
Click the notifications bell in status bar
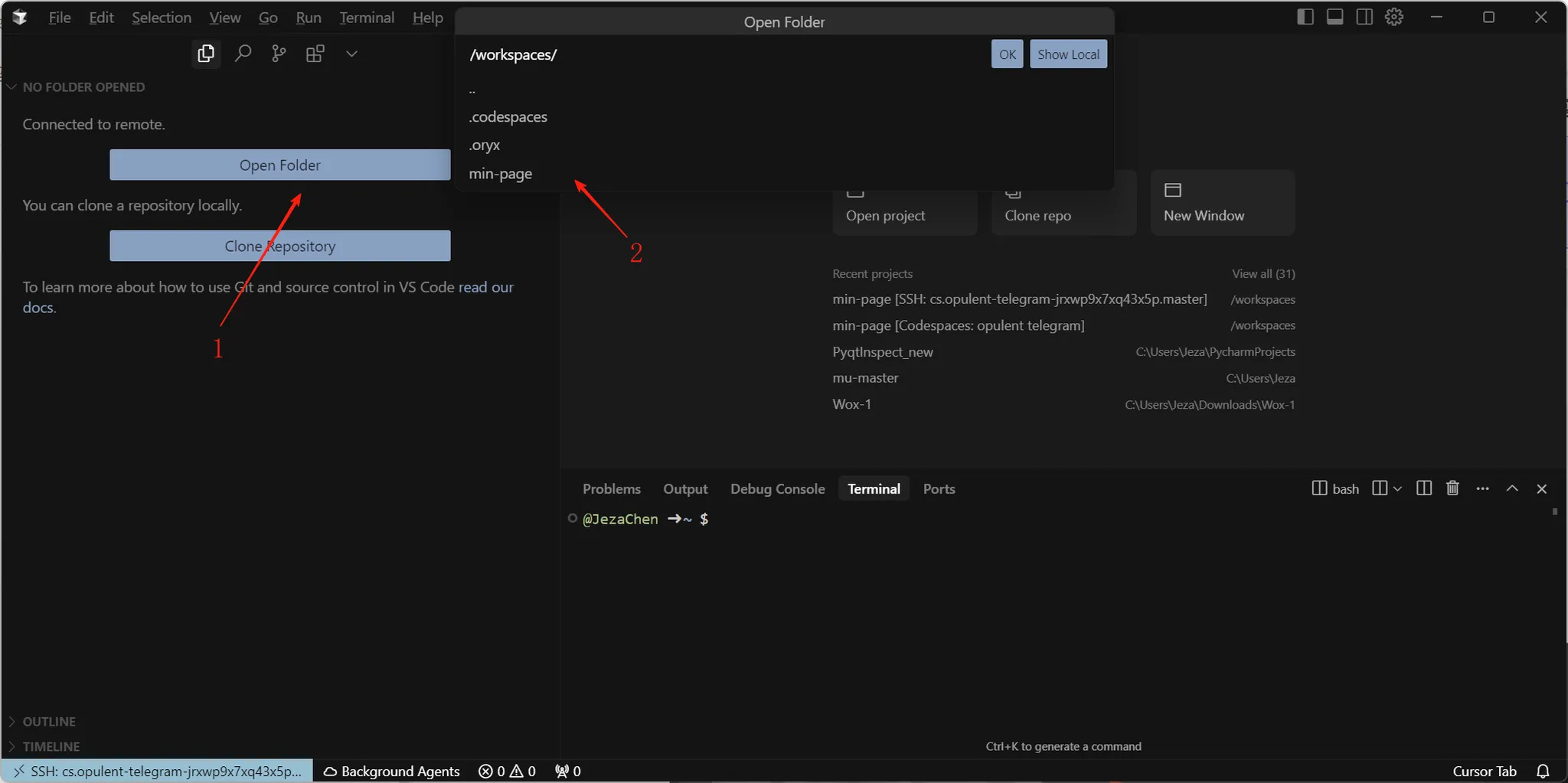(x=1543, y=771)
